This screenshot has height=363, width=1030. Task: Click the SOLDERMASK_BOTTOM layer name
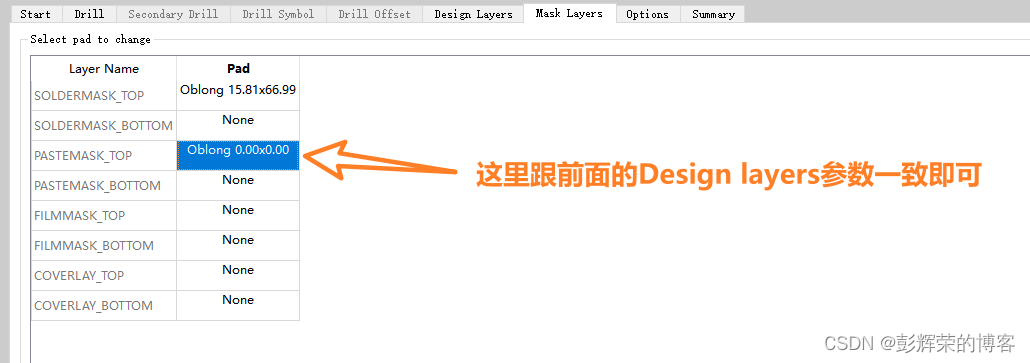[103, 125]
